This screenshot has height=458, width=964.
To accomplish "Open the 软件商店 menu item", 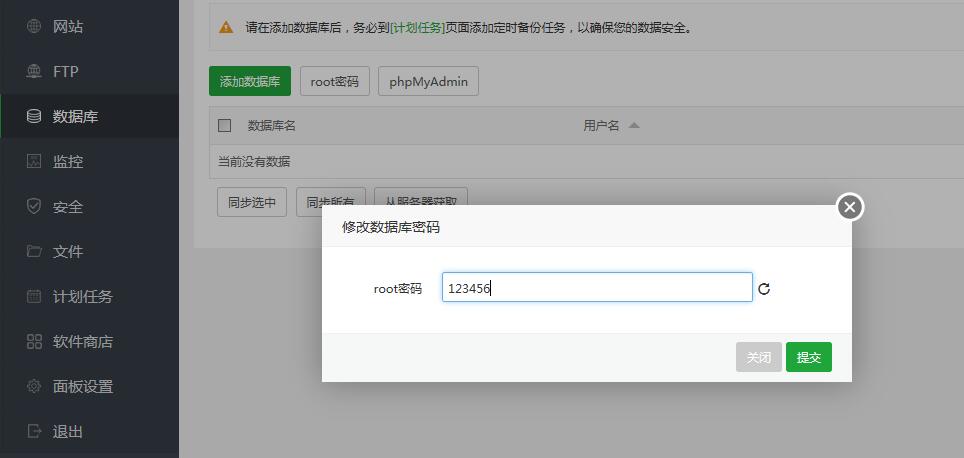I will coord(83,342).
